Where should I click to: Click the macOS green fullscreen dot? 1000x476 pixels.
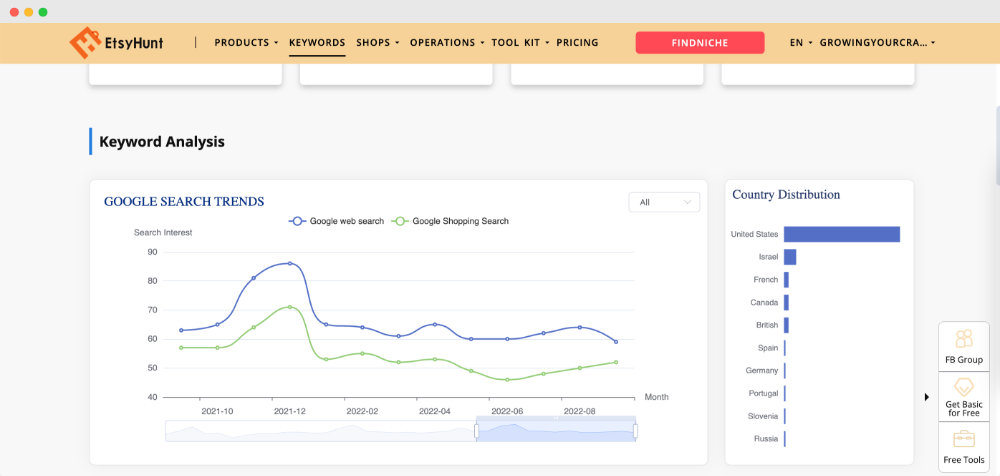click(43, 12)
